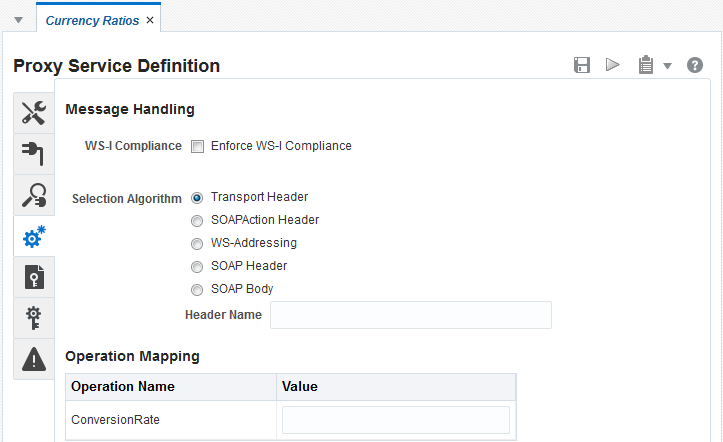Save the proxy service with floppy disk icon
The height and width of the screenshot is (442, 723).
point(582,65)
